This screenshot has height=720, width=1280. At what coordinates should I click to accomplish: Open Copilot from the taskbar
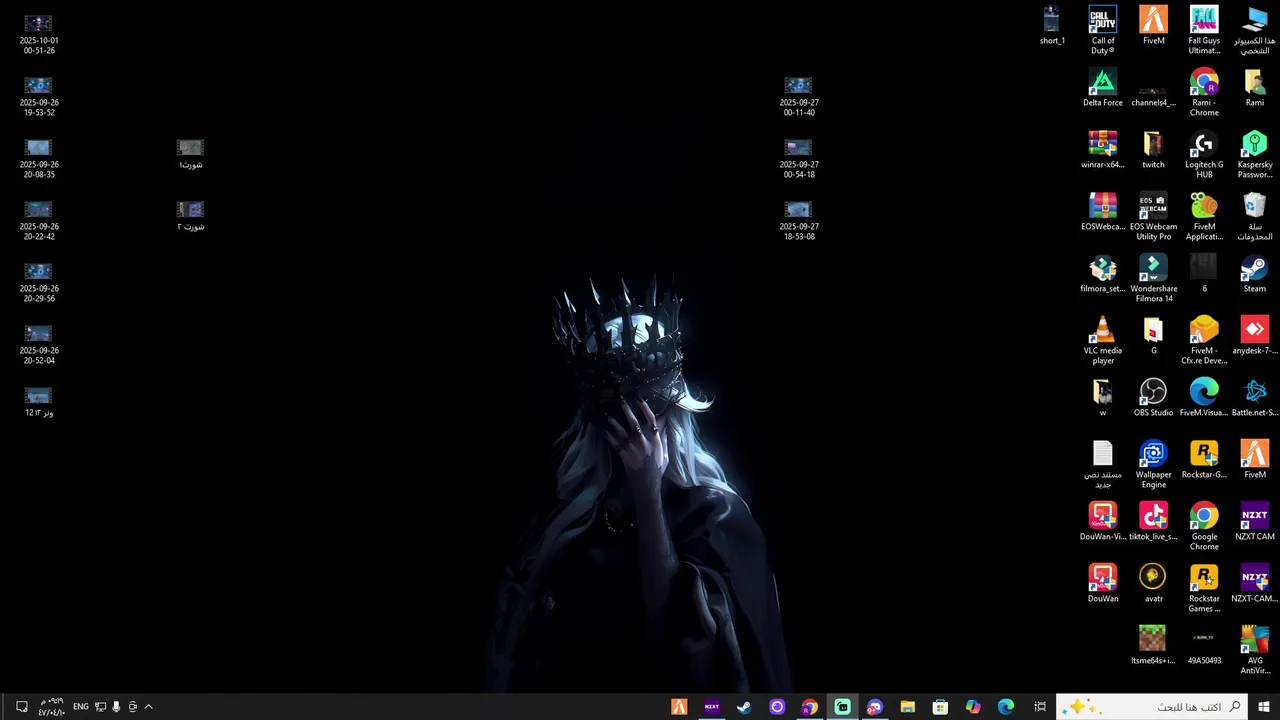pyautogui.click(x=973, y=707)
